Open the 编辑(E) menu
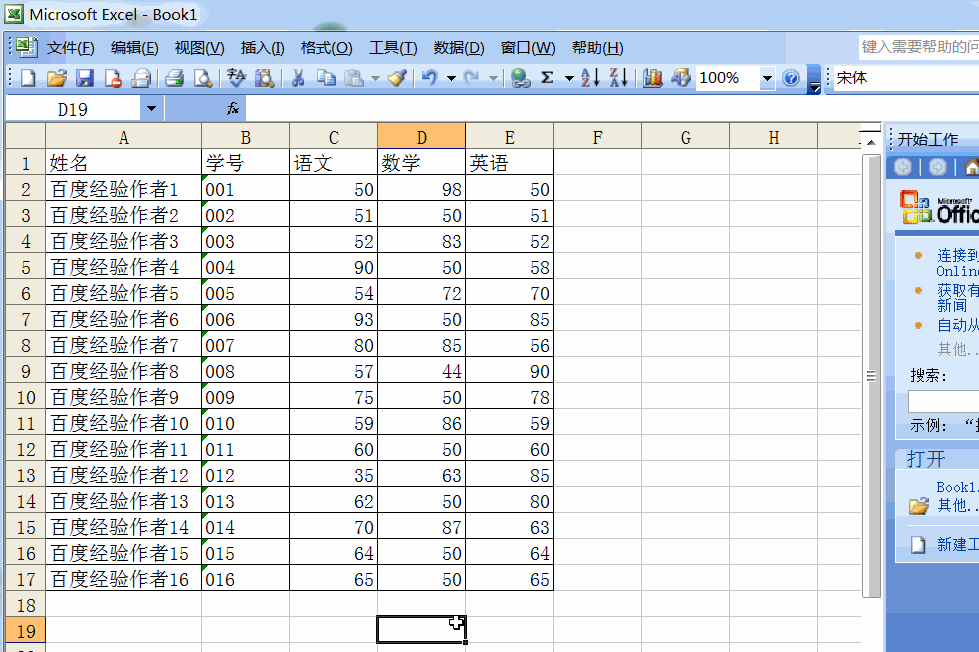The height and width of the screenshot is (652, 979). coord(134,48)
